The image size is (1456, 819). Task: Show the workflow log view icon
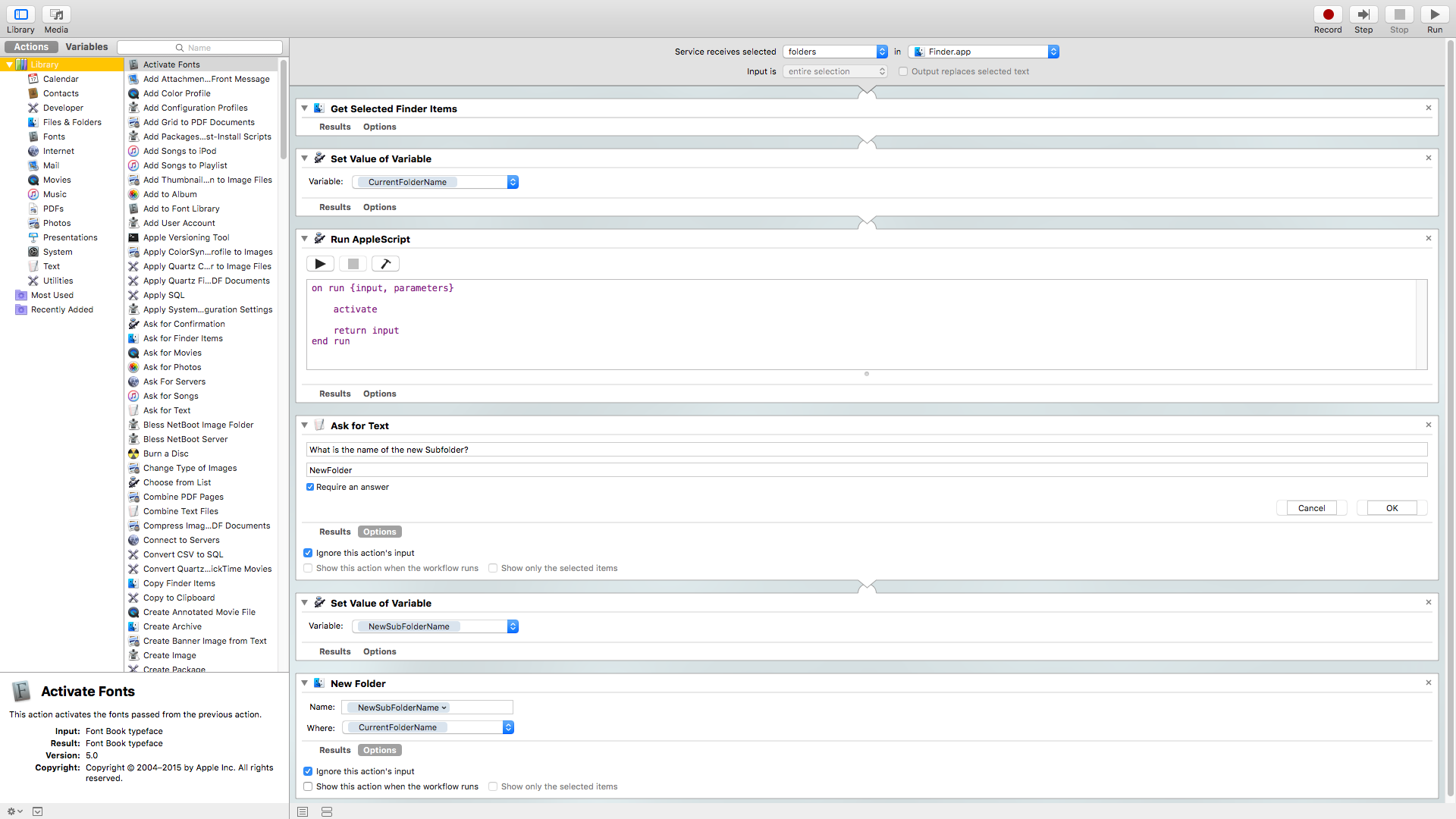(x=303, y=811)
